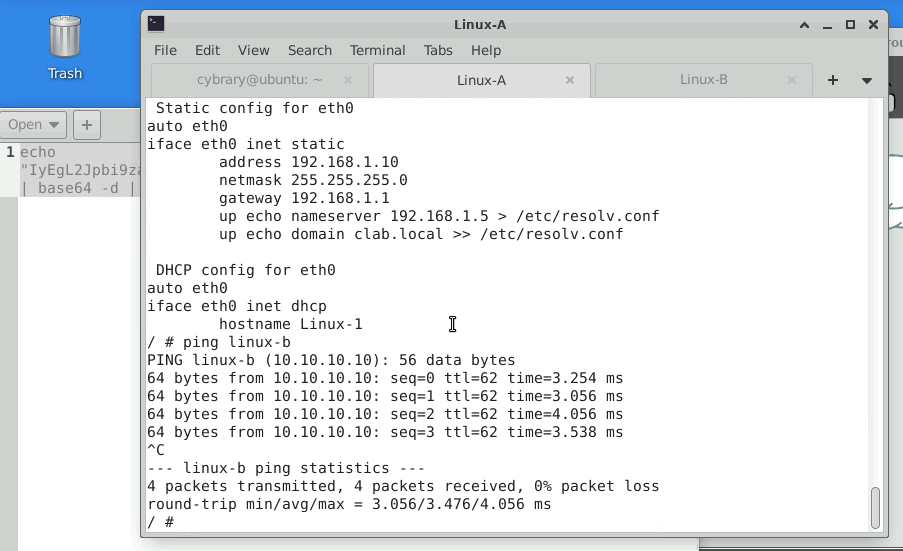This screenshot has width=903, height=551.
Task: Switch to the cybrary@ubuntu tab
Action: coord(259,80)
